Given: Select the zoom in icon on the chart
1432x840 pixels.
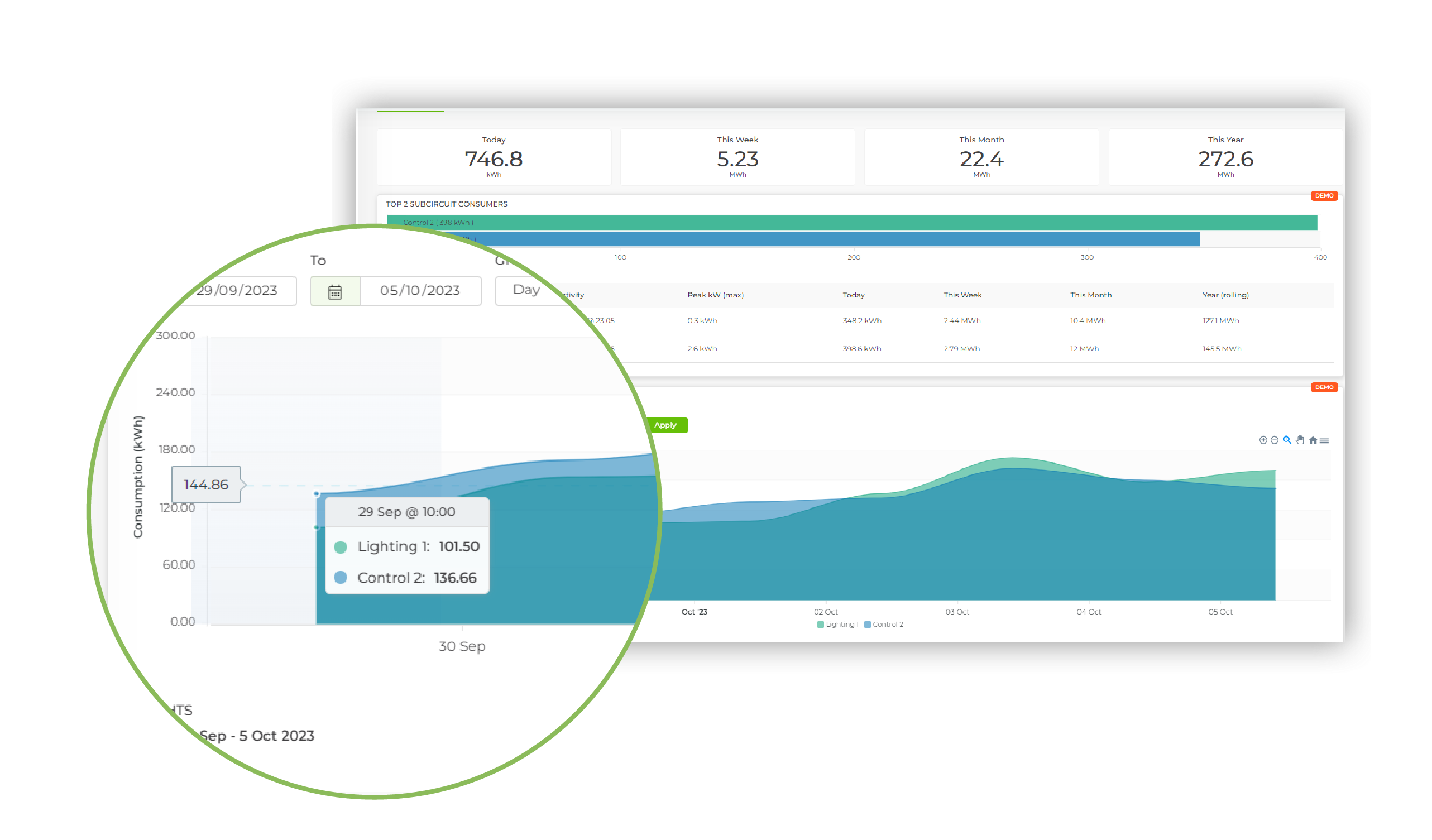Looking at the screenshot, I should (1264, 441).
